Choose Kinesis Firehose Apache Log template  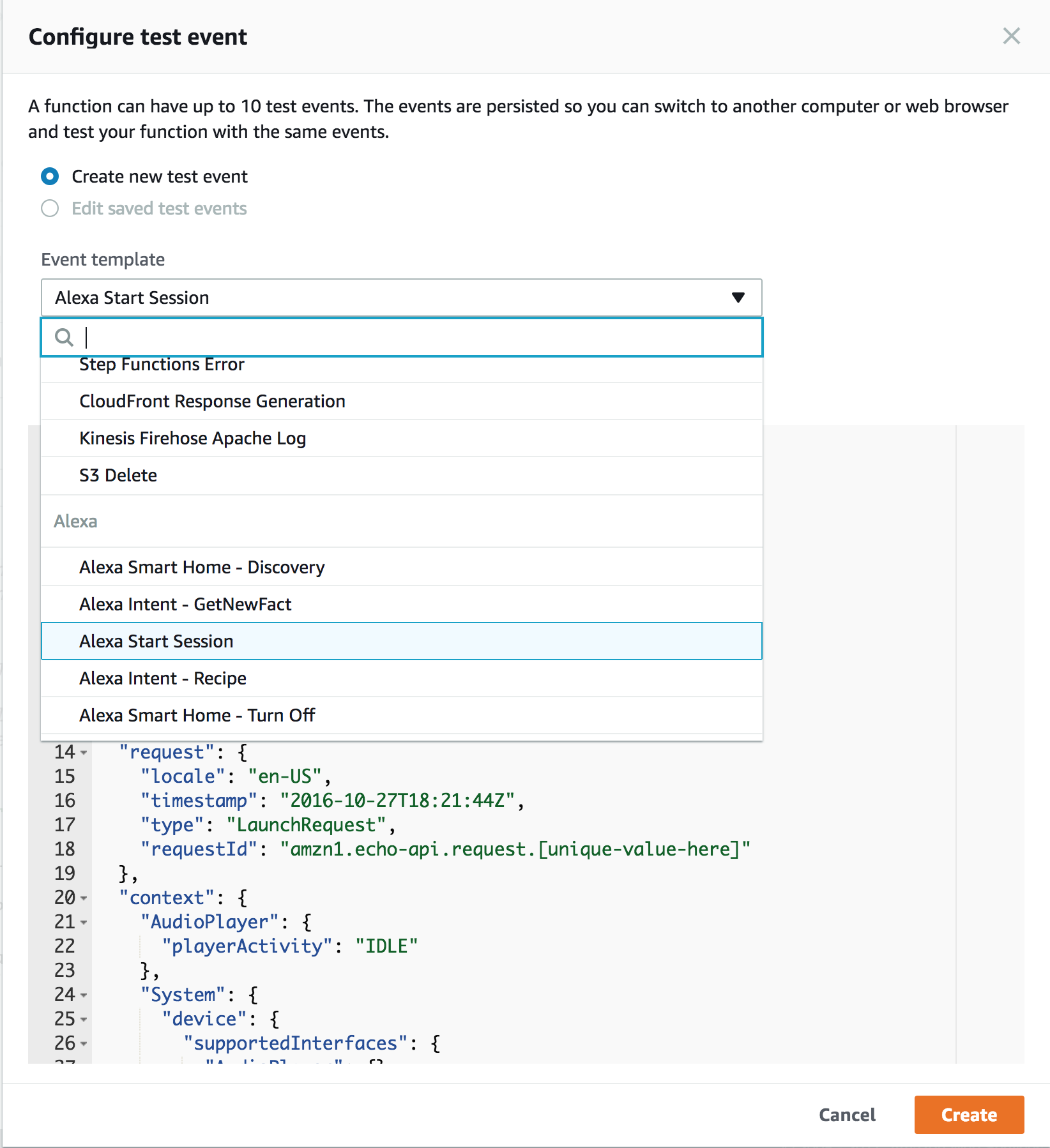(402, 438)
